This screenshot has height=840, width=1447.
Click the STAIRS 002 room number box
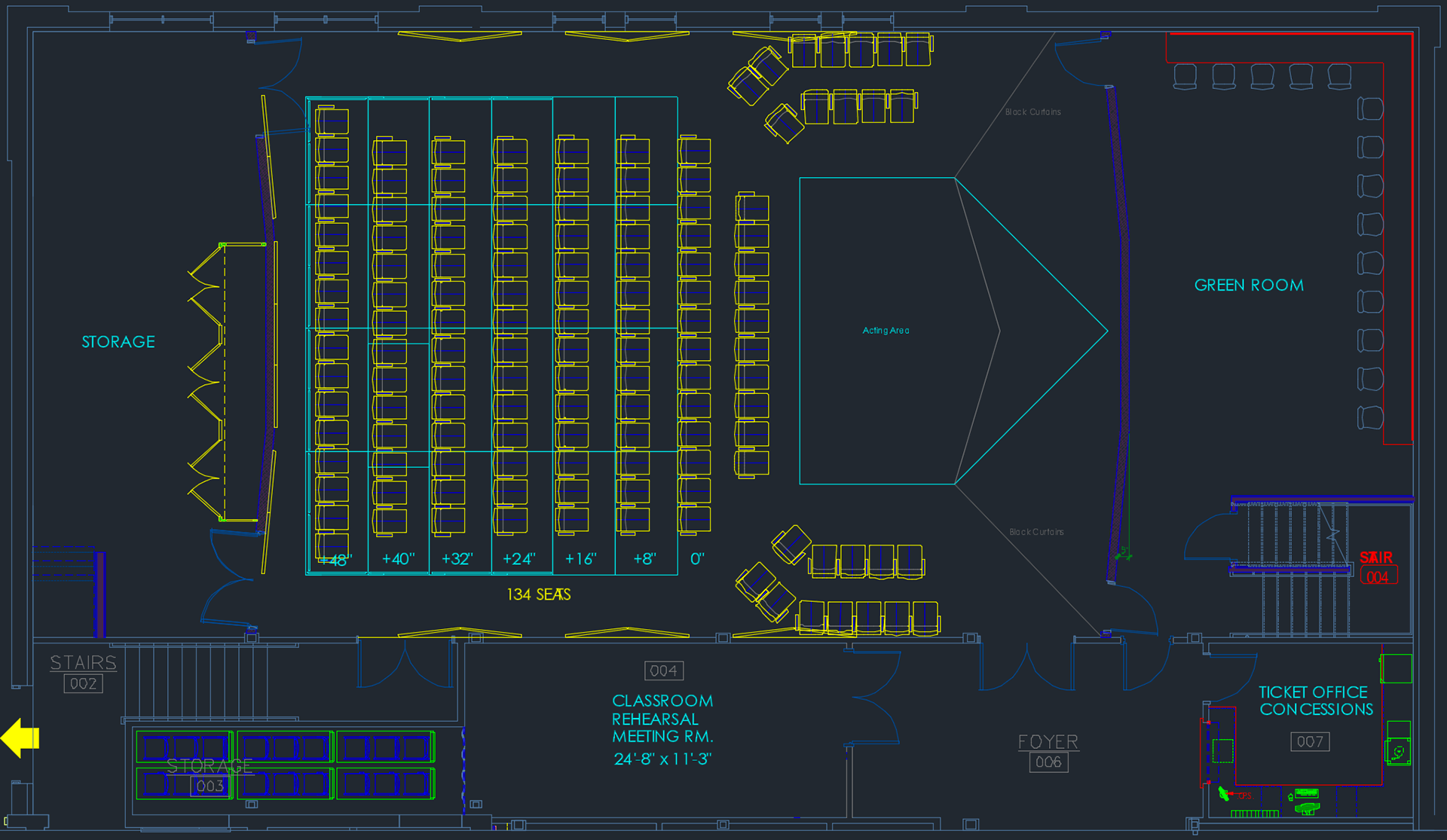coord(83,683)
